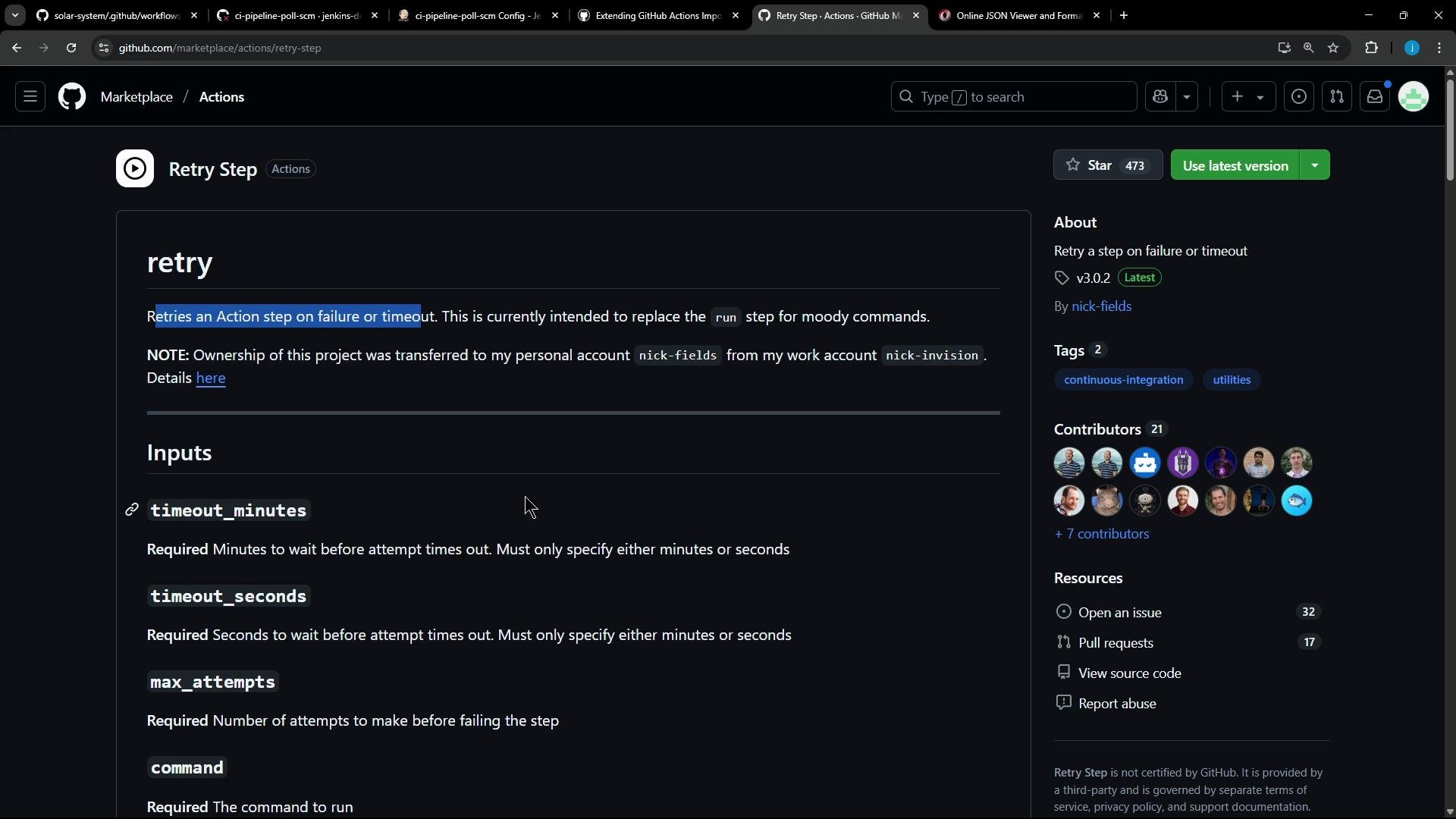Click the max_attempts input heading
Viewport: 1456px width, 819px height.
[x=212, y=682]
